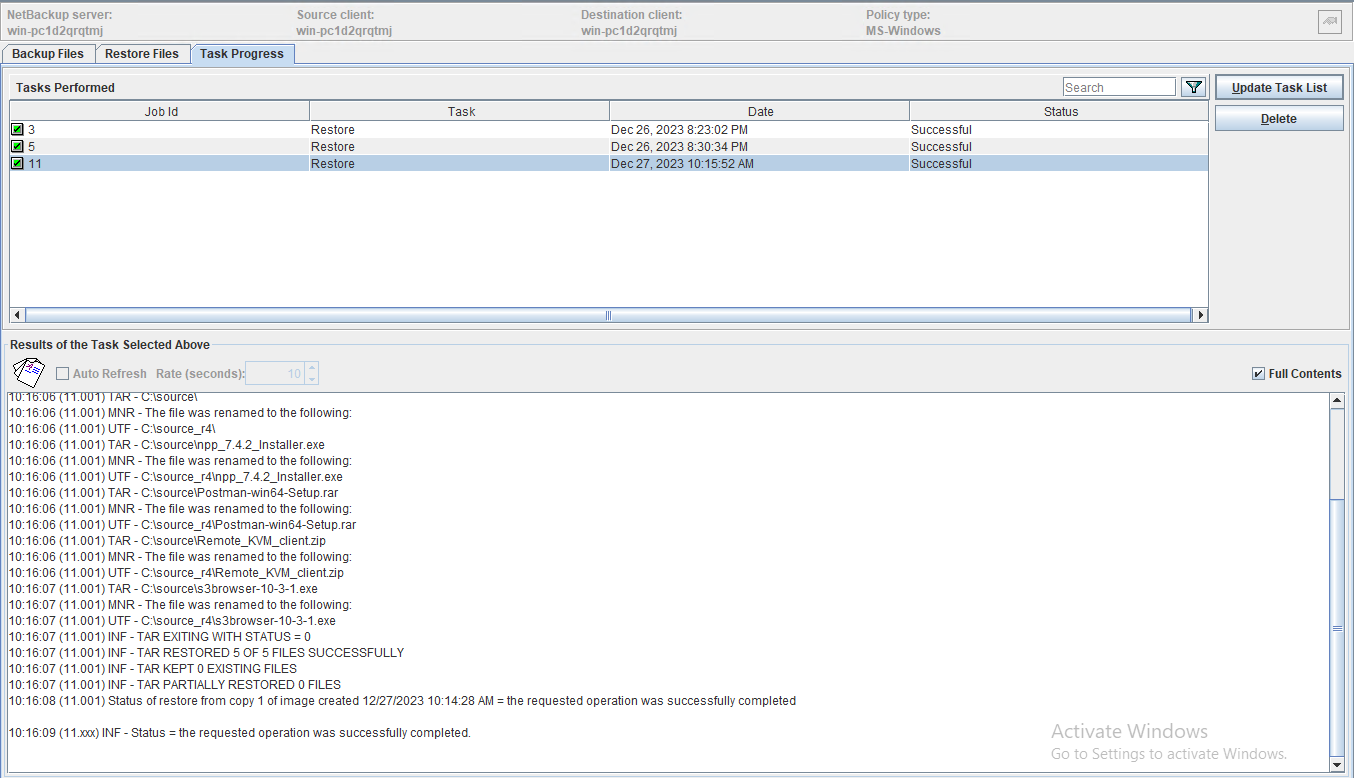1354x778 pixels.
Task: Click the Successful status of job 11
Action: click(x=941, y=164)
